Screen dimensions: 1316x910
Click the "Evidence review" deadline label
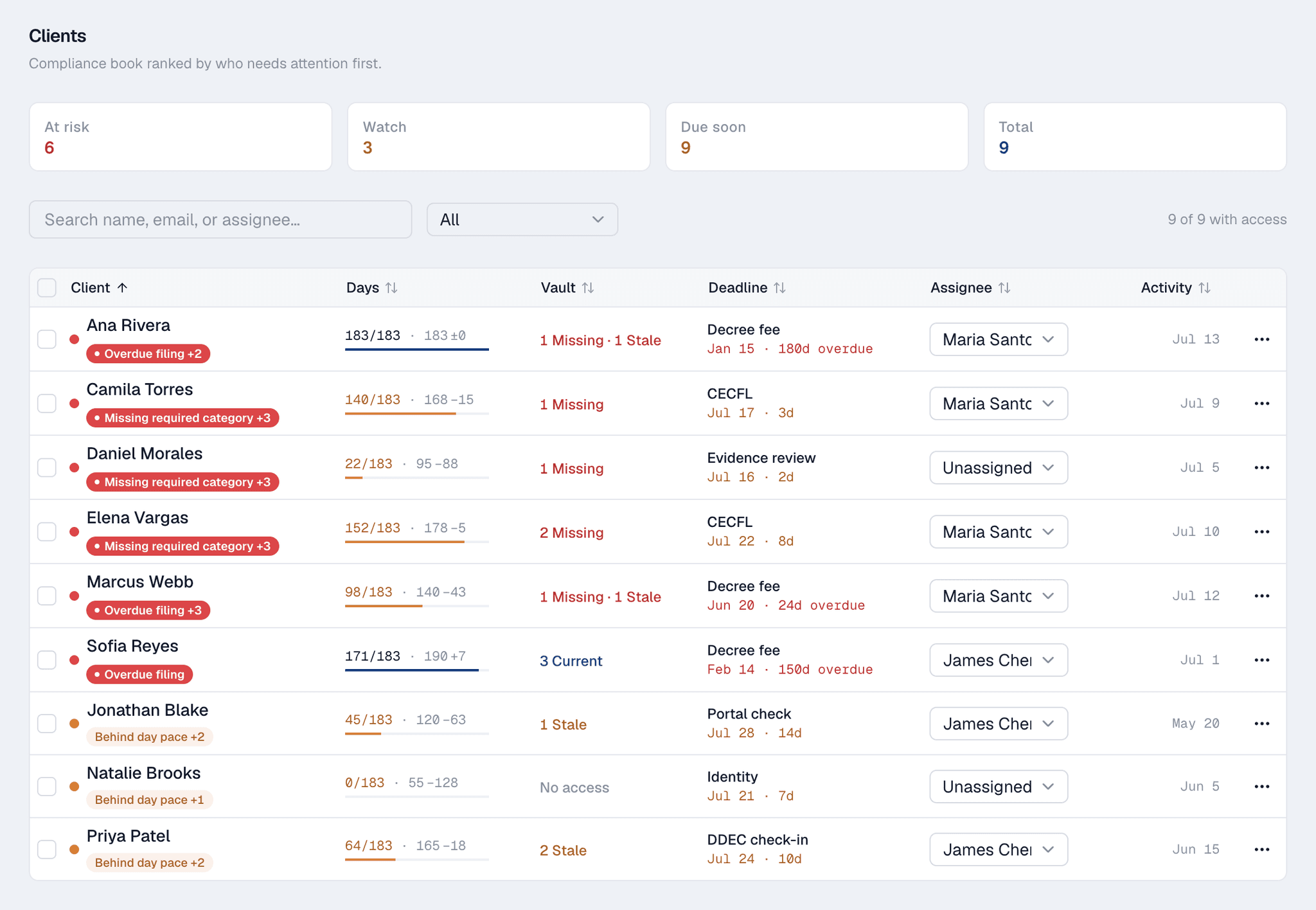[x=761, y=458]
